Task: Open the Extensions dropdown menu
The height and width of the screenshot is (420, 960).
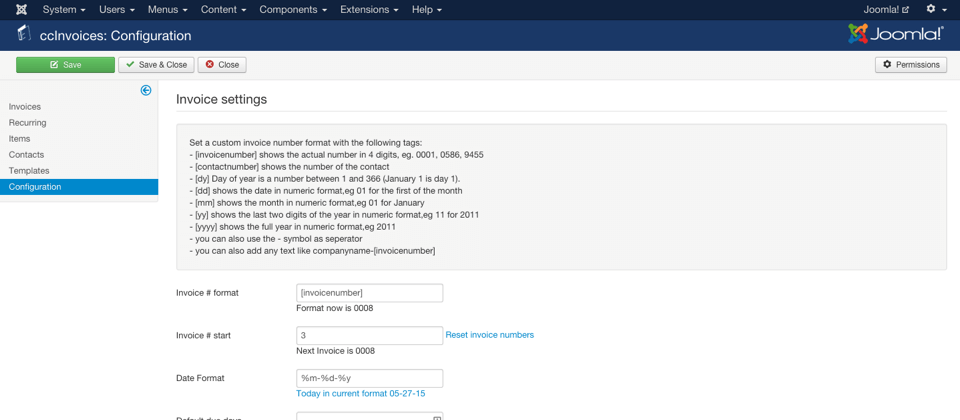Action: [369, 10]
